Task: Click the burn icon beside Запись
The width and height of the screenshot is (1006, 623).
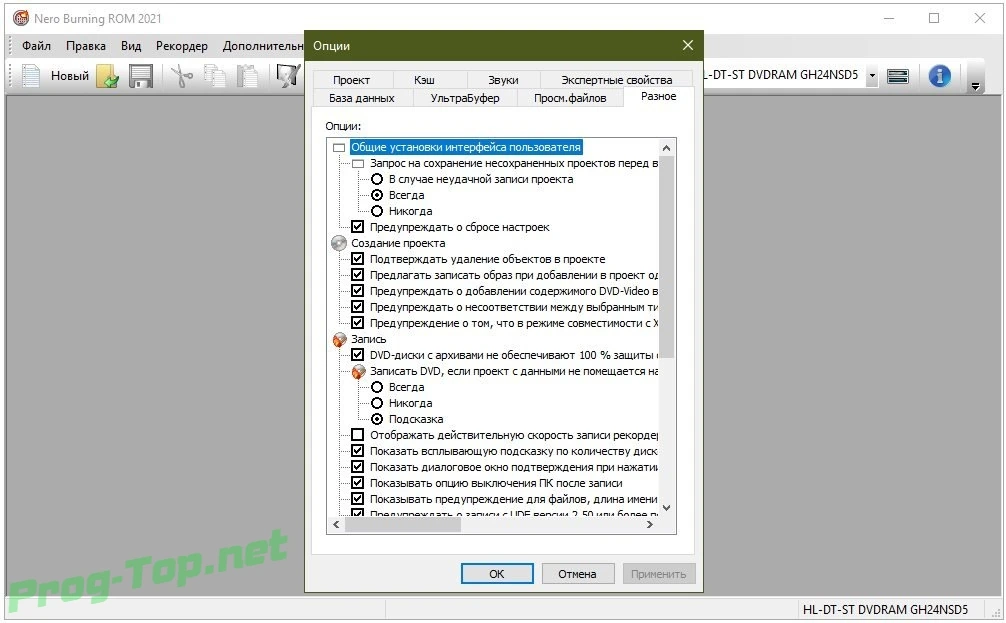Action: (339, 339)
